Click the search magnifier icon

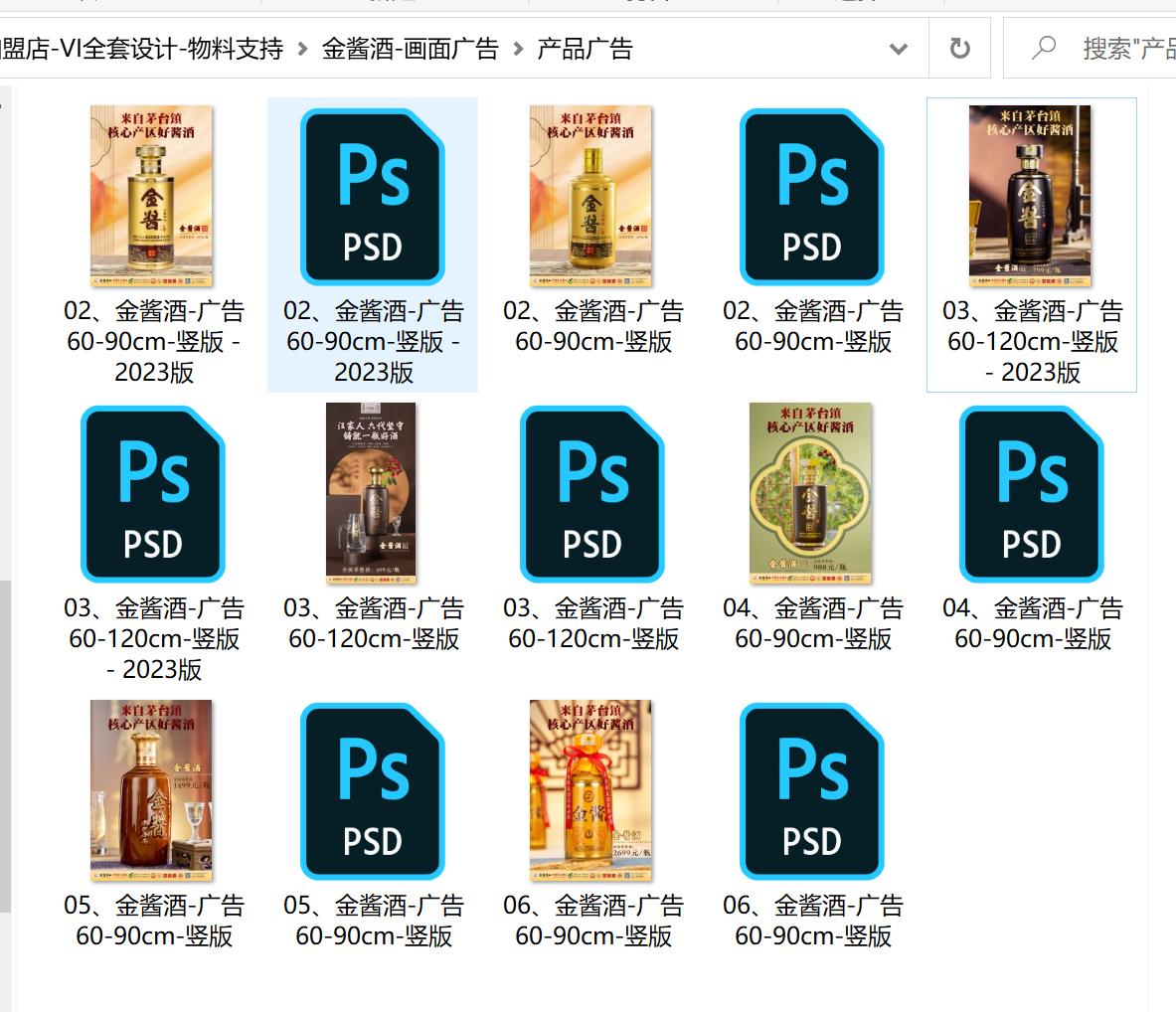1043,48
